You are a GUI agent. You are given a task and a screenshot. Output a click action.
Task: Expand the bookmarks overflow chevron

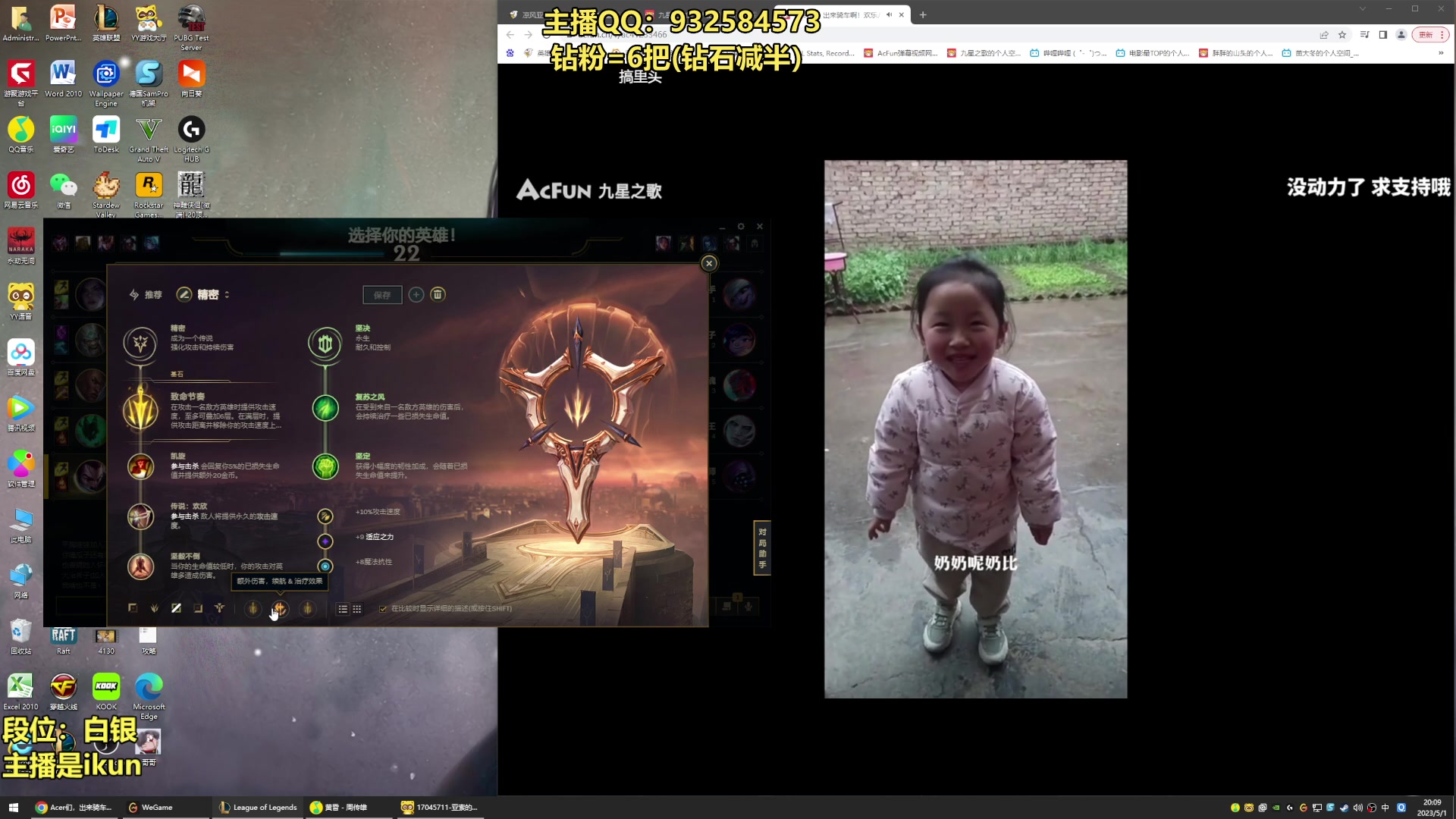click(1441, 53)
